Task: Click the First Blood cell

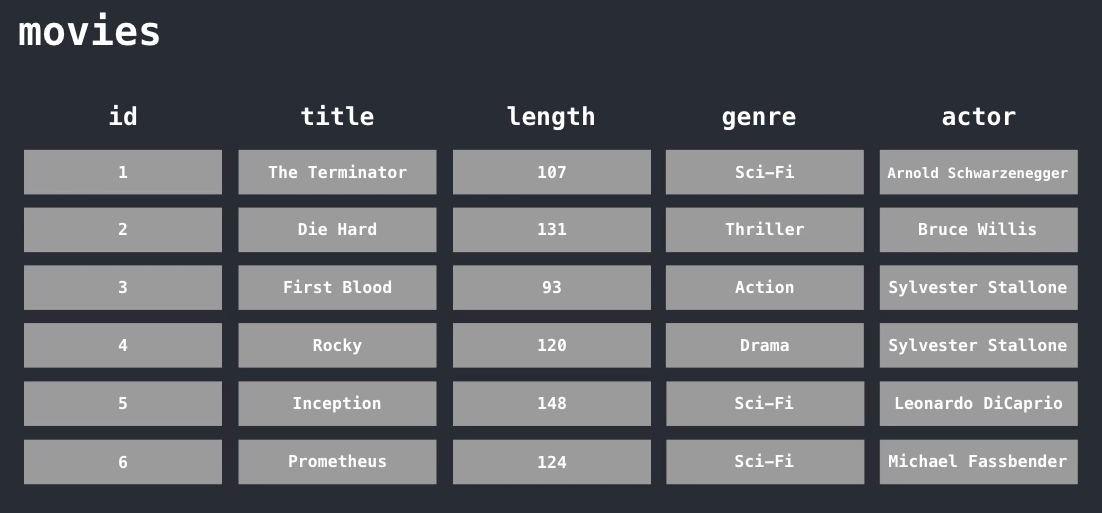Action: [337, 287]
